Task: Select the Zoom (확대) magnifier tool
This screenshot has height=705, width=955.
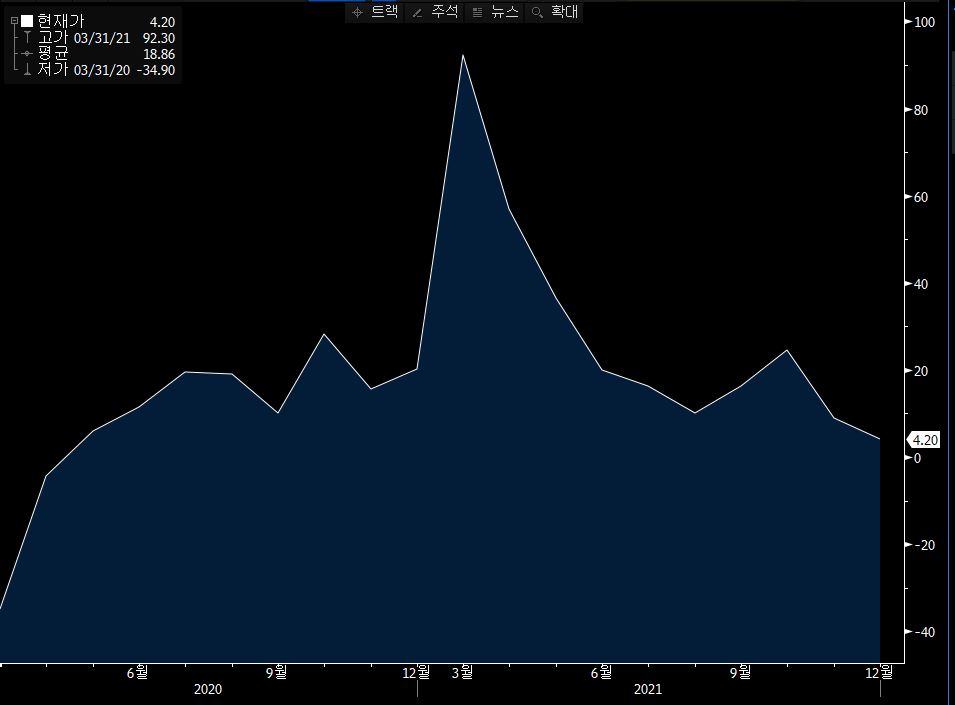Action: point(555,12)
